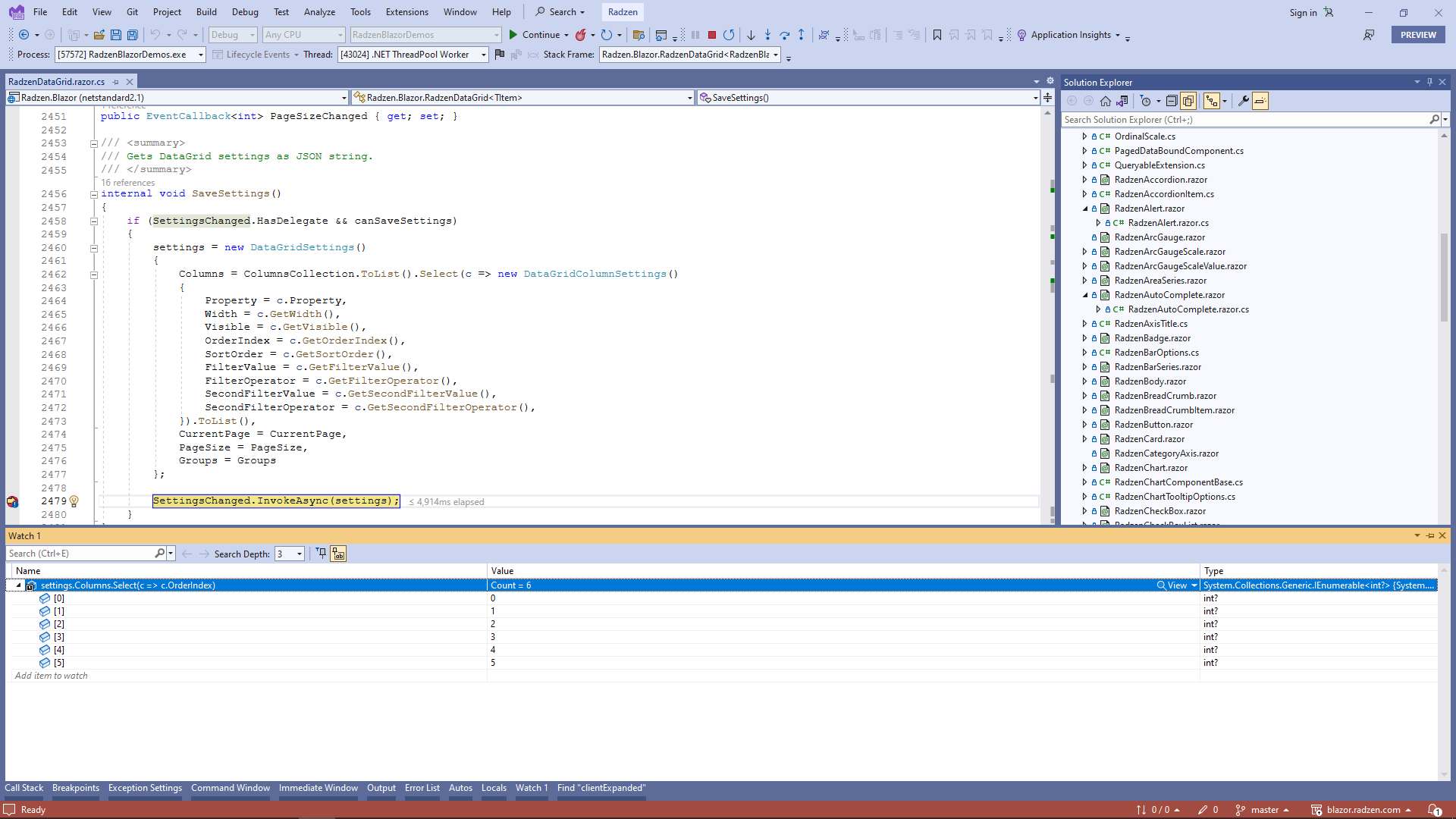Open the Thread selection dropdown
This screenshot has width=1456, height=819.
pos(483,55)
